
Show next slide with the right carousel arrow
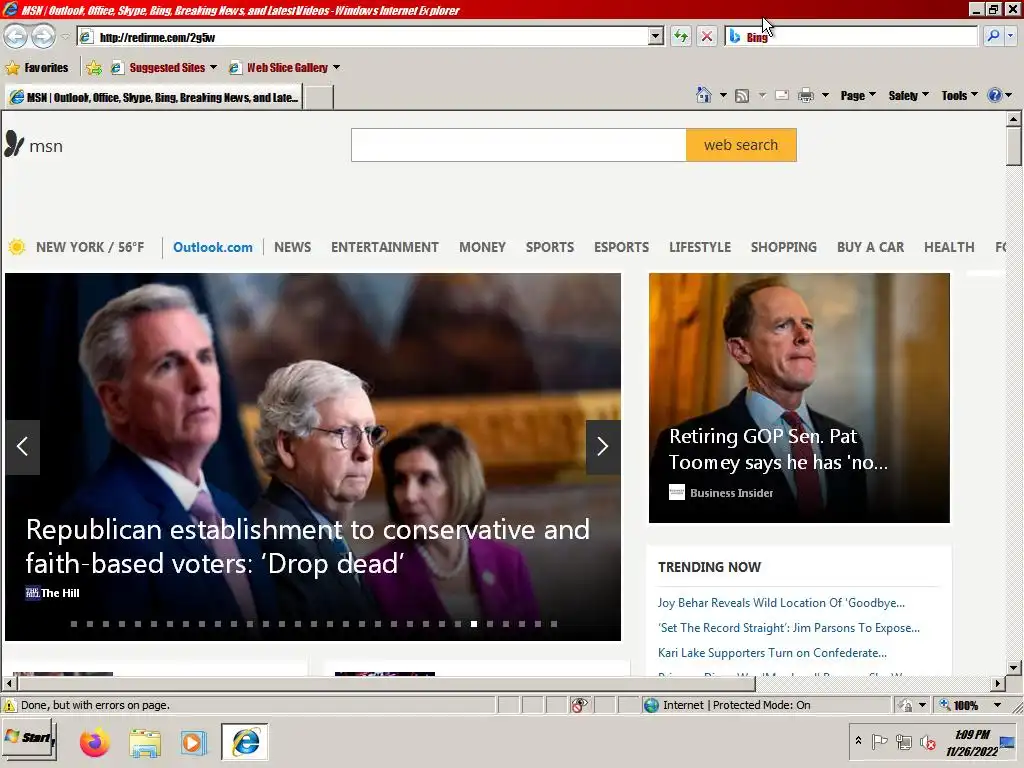pos(603,447)
